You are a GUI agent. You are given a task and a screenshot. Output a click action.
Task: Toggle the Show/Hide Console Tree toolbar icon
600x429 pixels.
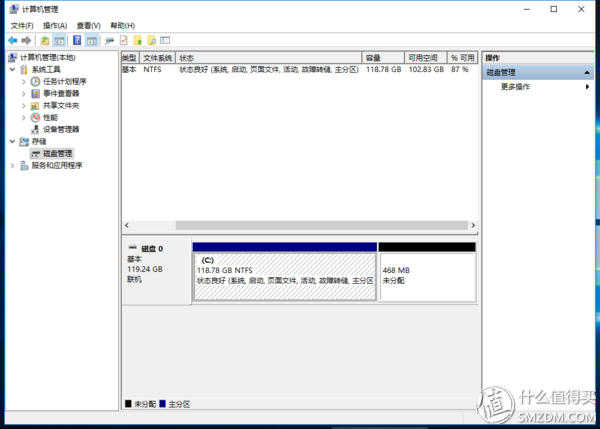click(59, 40)
